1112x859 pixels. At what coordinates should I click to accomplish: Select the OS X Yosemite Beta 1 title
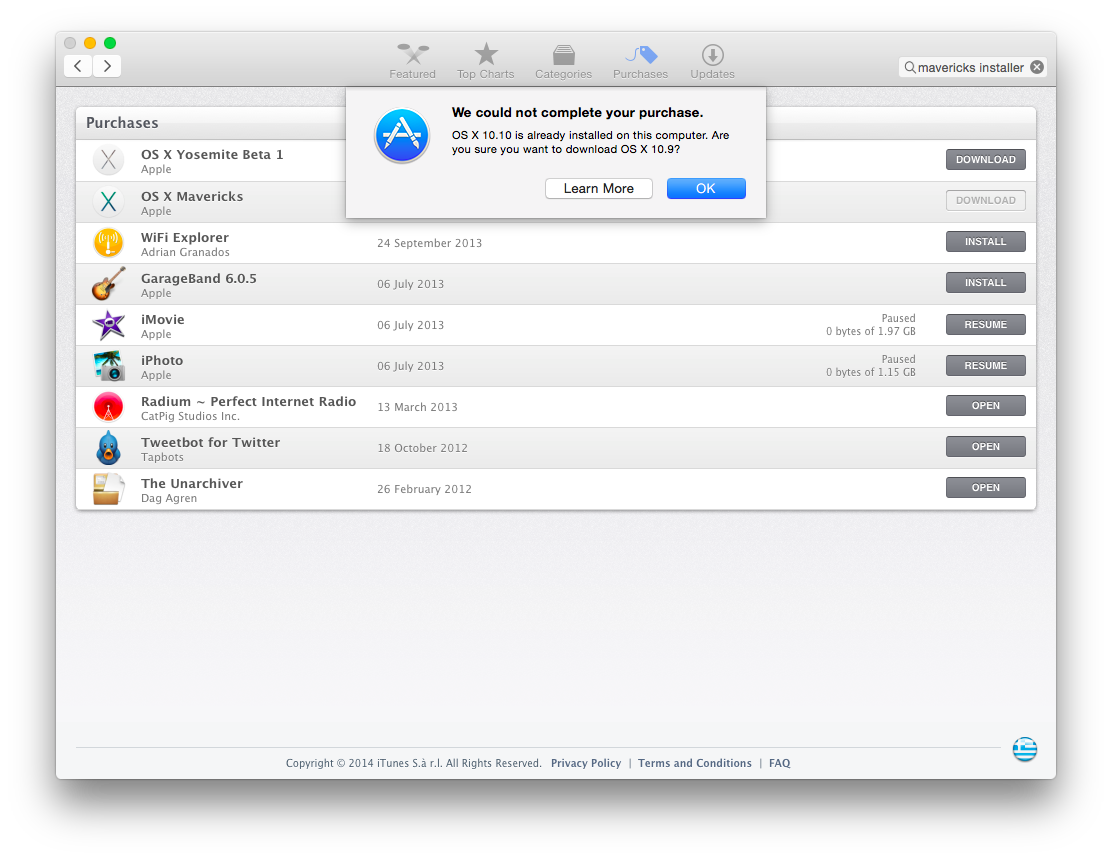(212, 155)
